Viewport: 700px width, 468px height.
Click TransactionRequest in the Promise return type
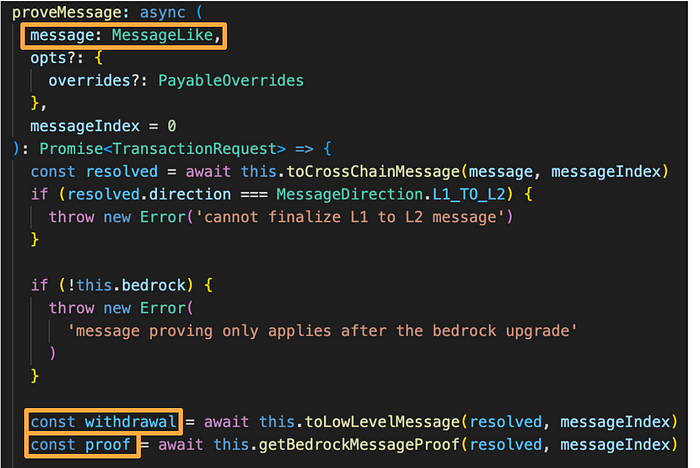tap(194, 149)
